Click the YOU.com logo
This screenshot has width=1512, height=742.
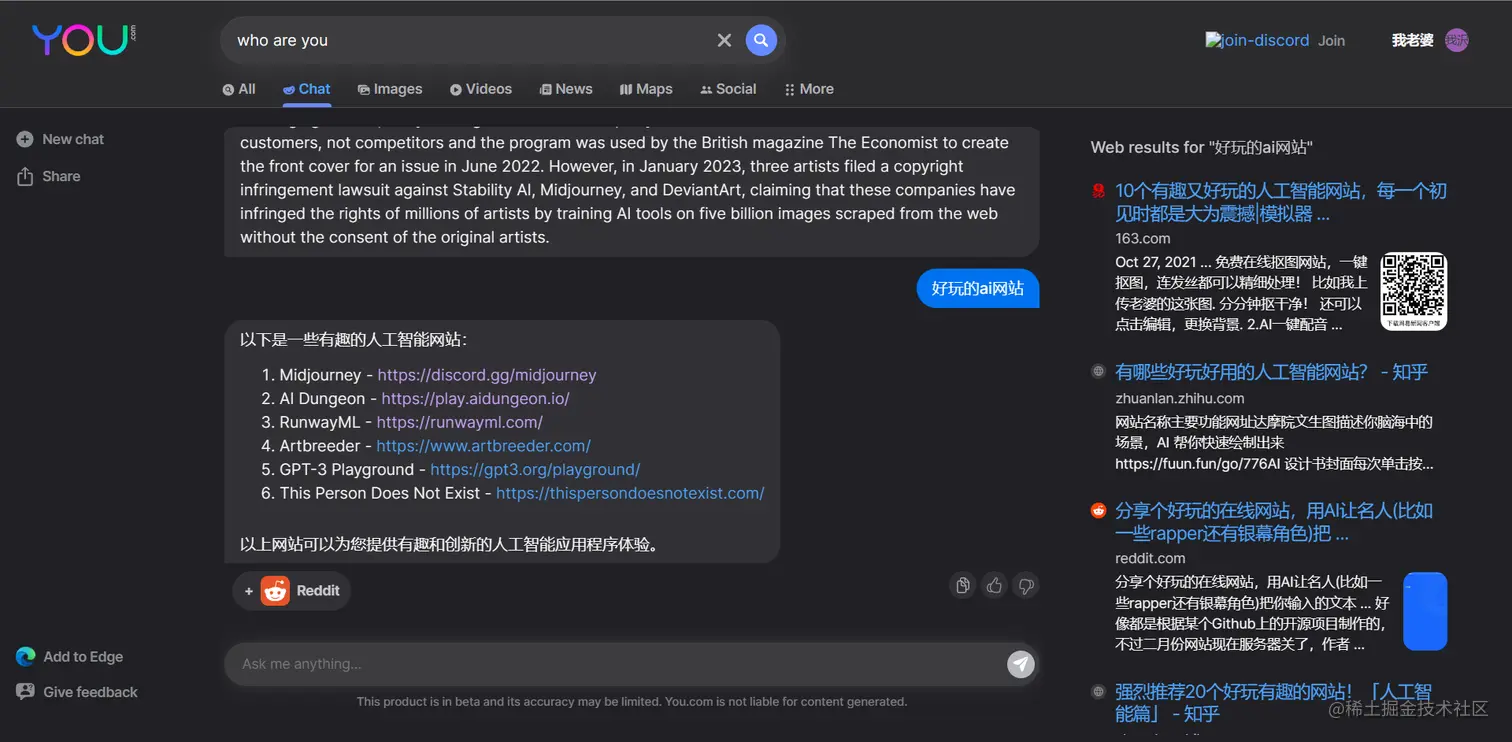[x=84, y=39]
